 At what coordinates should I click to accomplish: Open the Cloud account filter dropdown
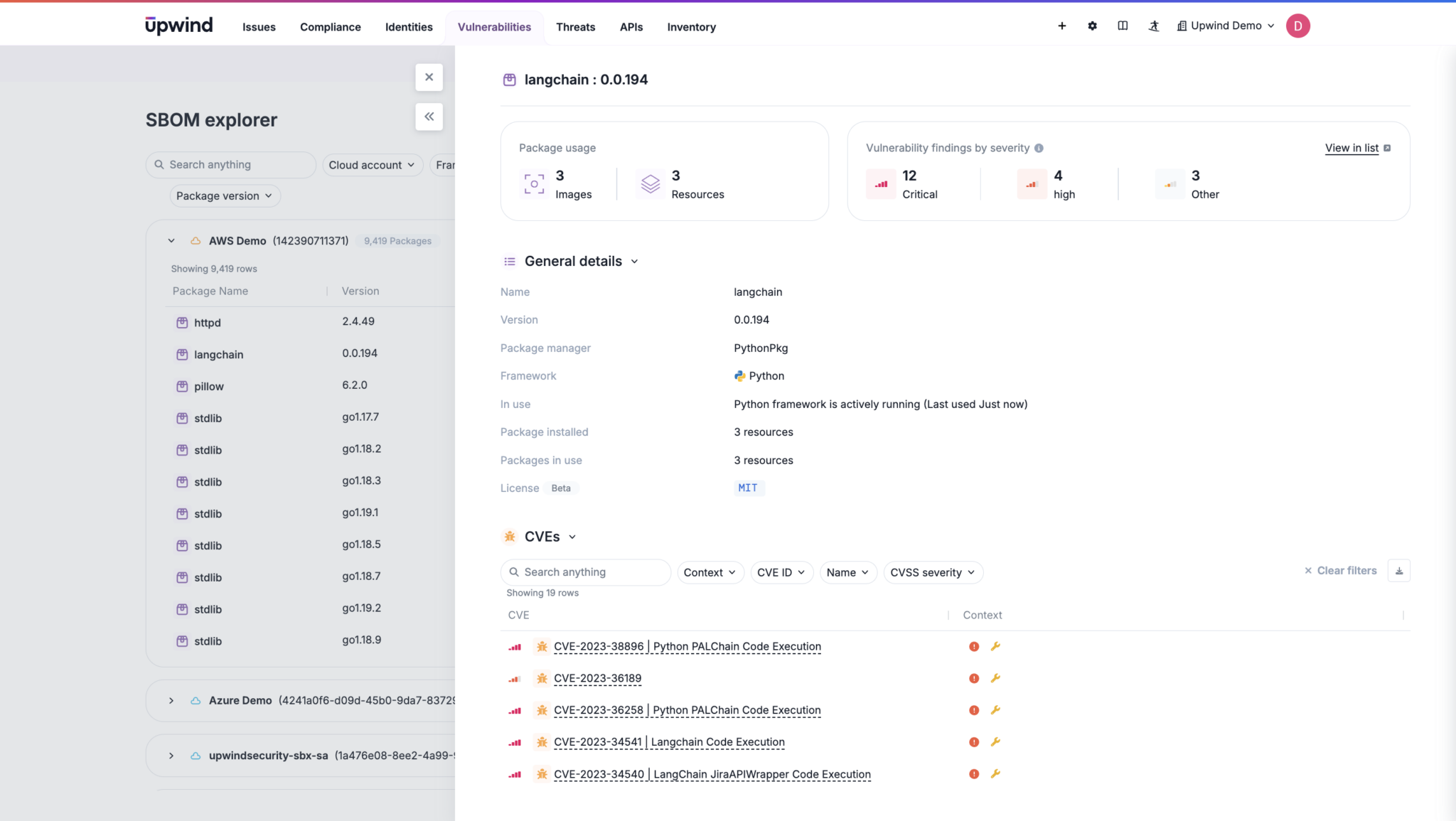372,164
